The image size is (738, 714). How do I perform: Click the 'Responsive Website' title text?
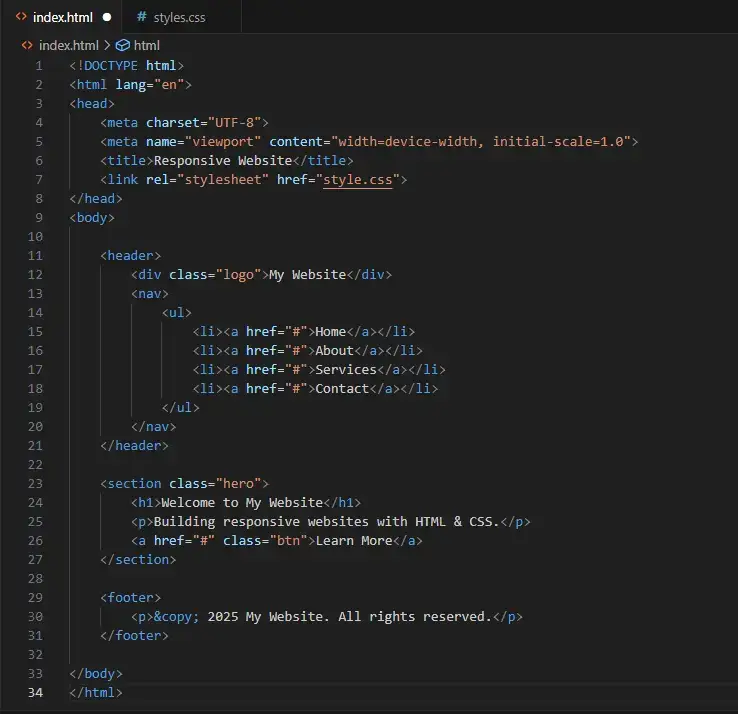(223, 160)
